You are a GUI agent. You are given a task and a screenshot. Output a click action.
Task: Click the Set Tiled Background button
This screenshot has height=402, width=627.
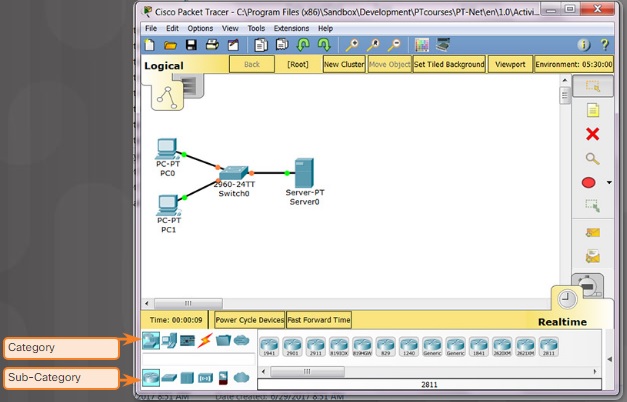(449, 64)
